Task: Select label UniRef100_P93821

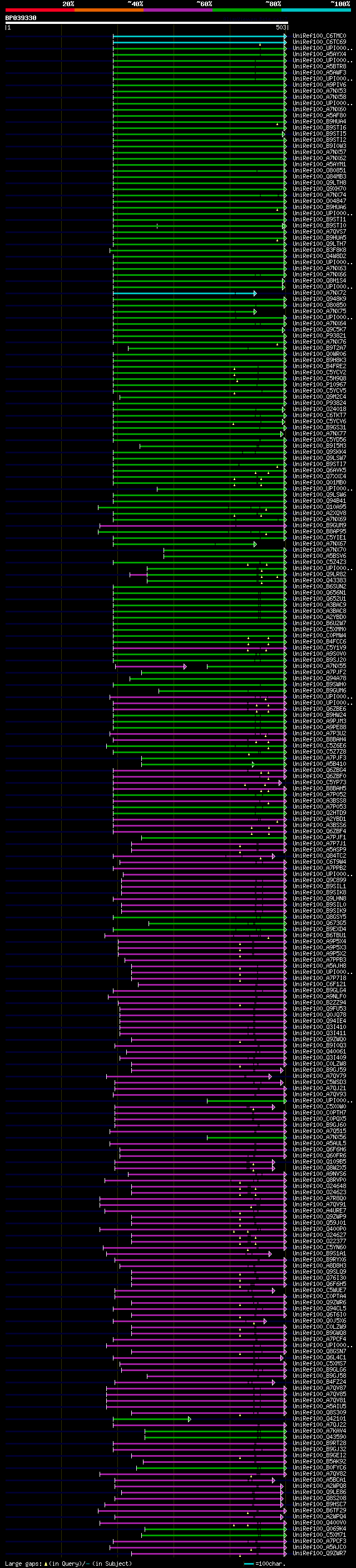Action: pyautogui.click(x=319, y=335)
